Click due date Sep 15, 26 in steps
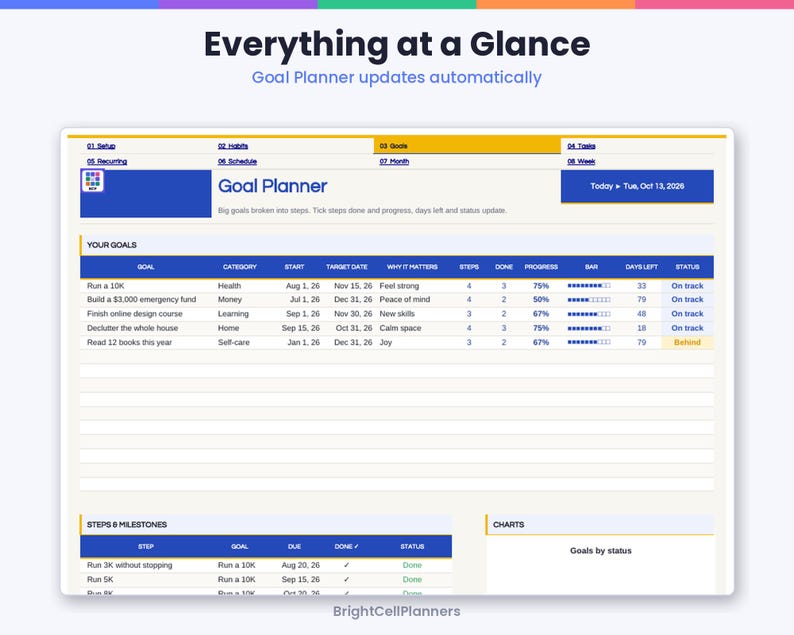Image resolution: width=794 pixels, height=635 pixels. coord(301,579)
